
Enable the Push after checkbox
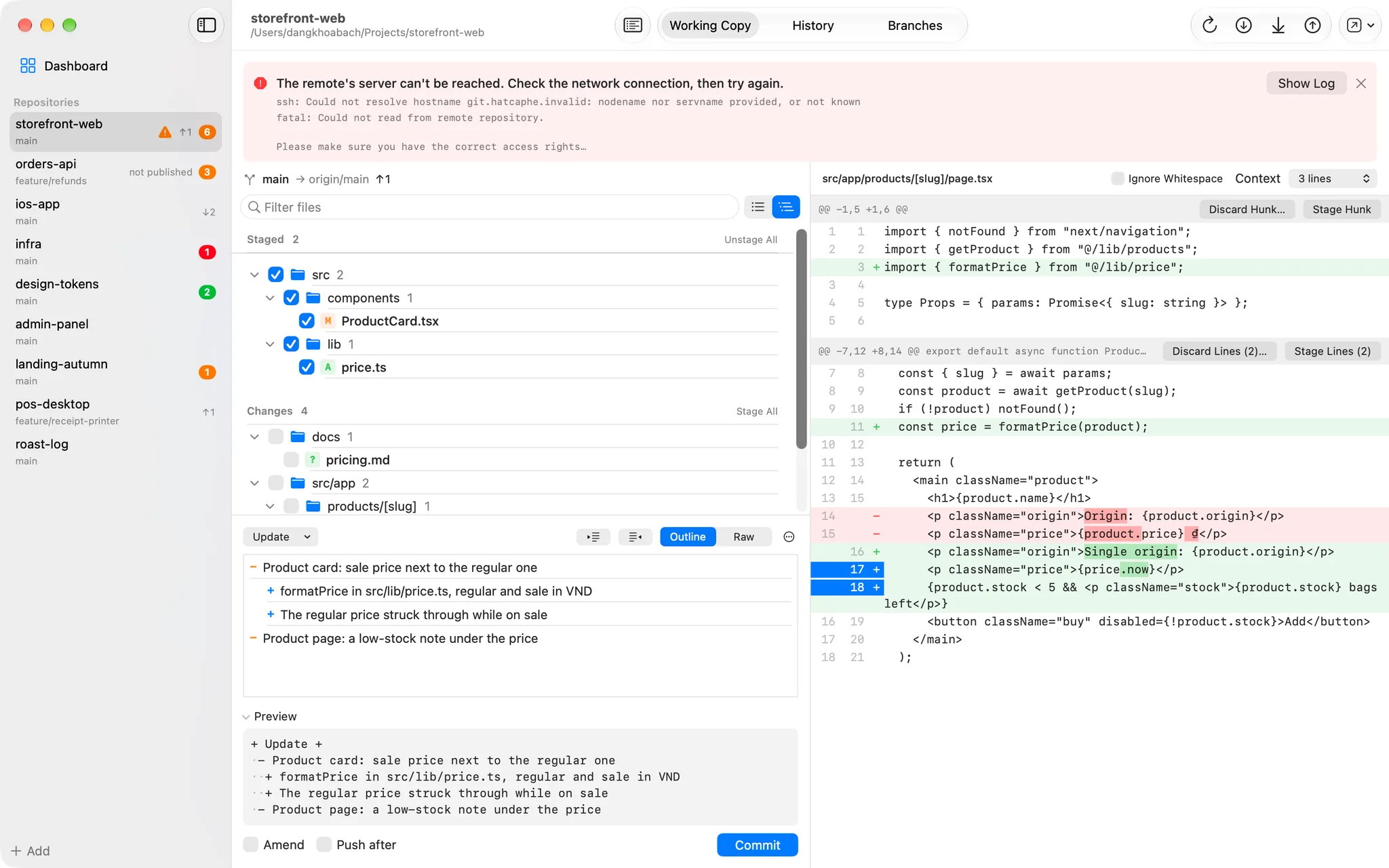tap(324, 844)
